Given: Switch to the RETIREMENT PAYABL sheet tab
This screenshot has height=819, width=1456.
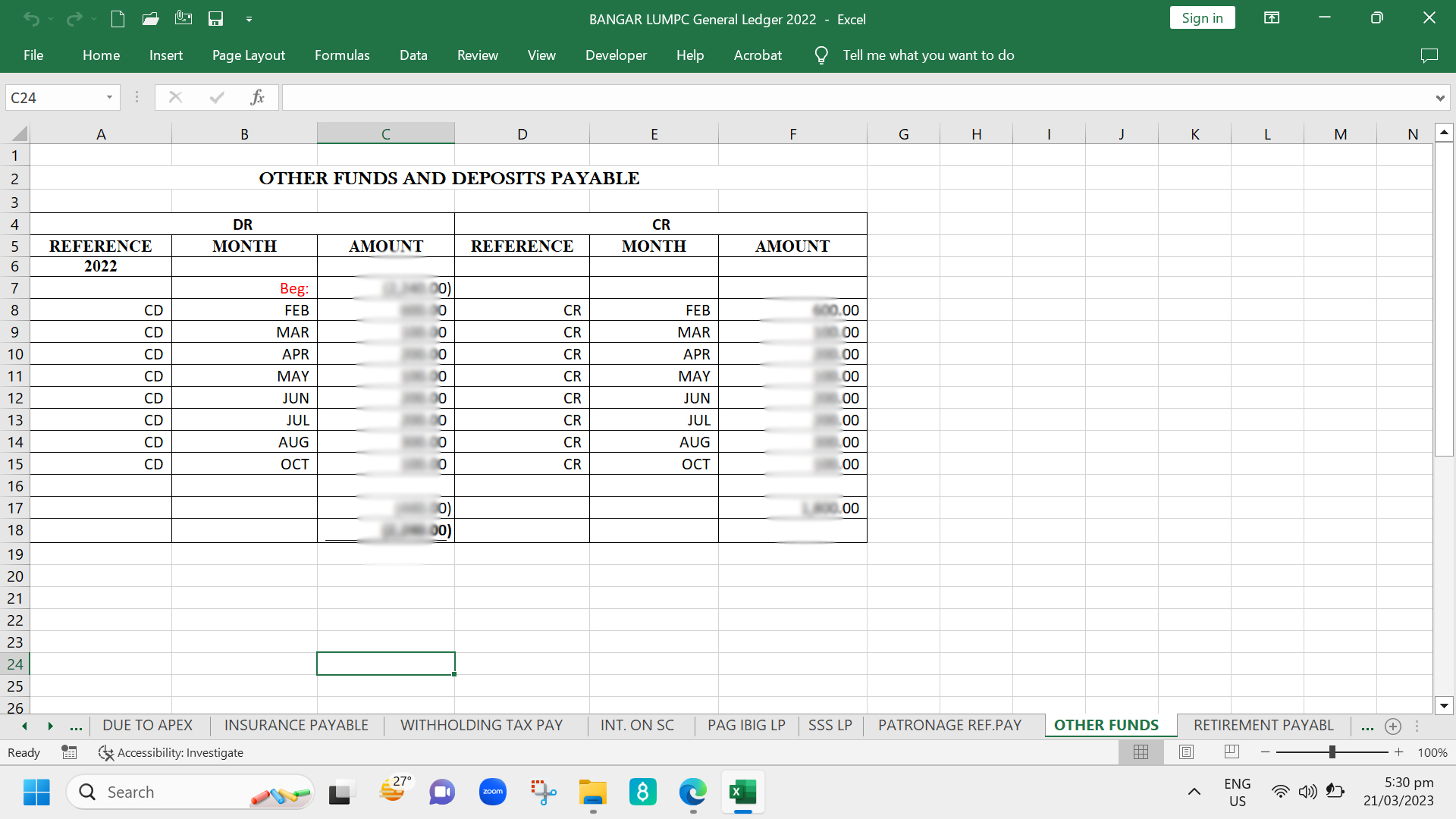Looking at the screenshot, I should coord(1263,726).
